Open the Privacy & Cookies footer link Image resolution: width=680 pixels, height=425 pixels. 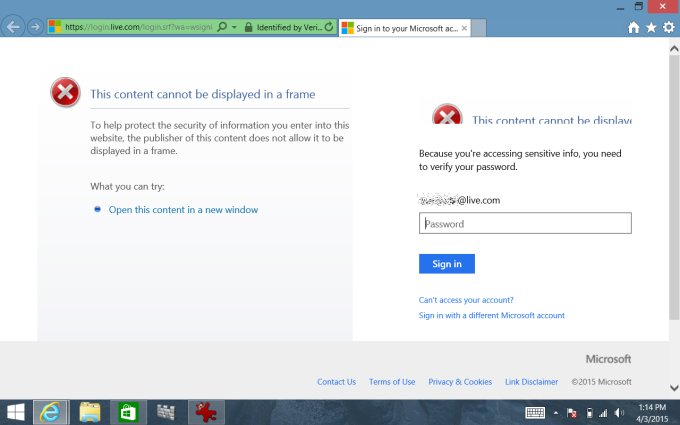click(x=460, y=382)
